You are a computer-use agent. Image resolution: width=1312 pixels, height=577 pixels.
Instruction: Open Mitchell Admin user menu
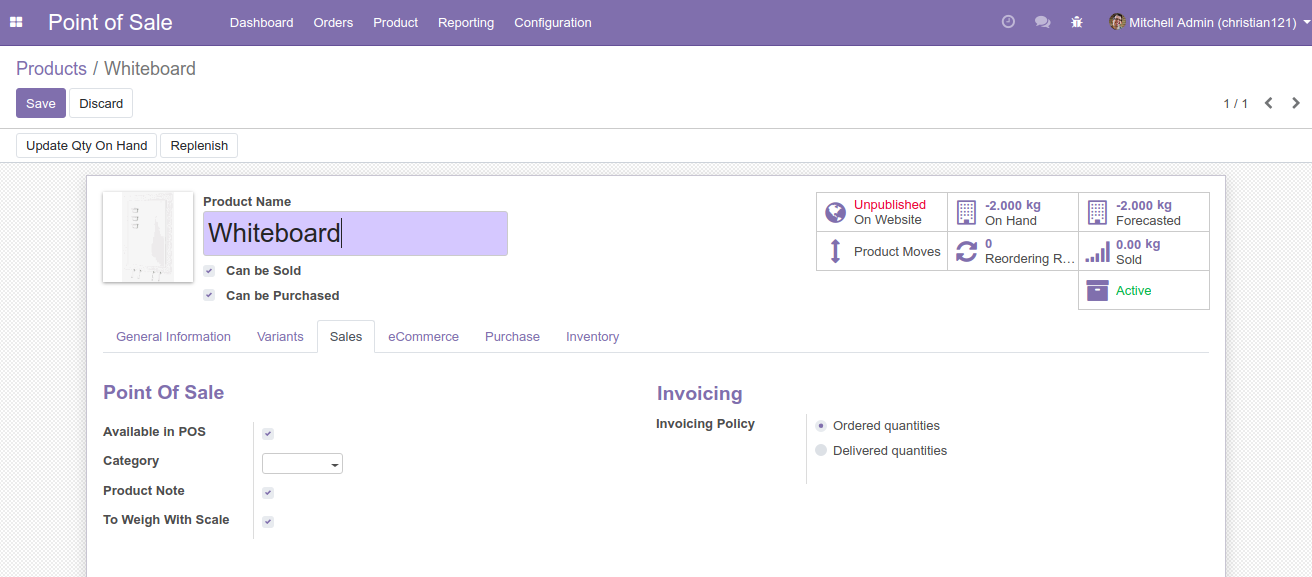click(x=1210, y=22)
